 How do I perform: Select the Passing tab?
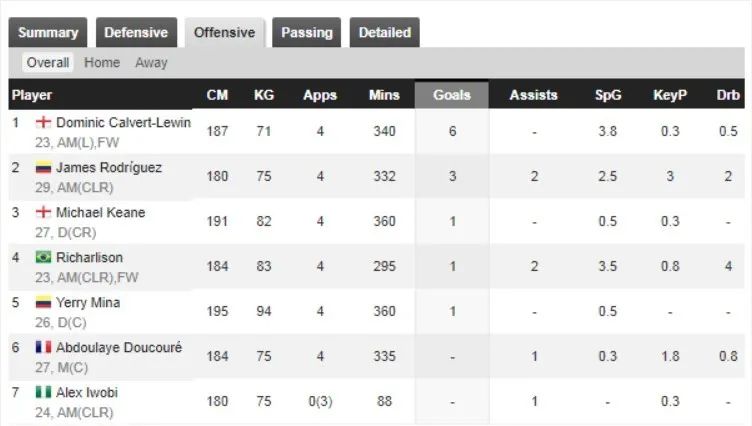[306, 33]
